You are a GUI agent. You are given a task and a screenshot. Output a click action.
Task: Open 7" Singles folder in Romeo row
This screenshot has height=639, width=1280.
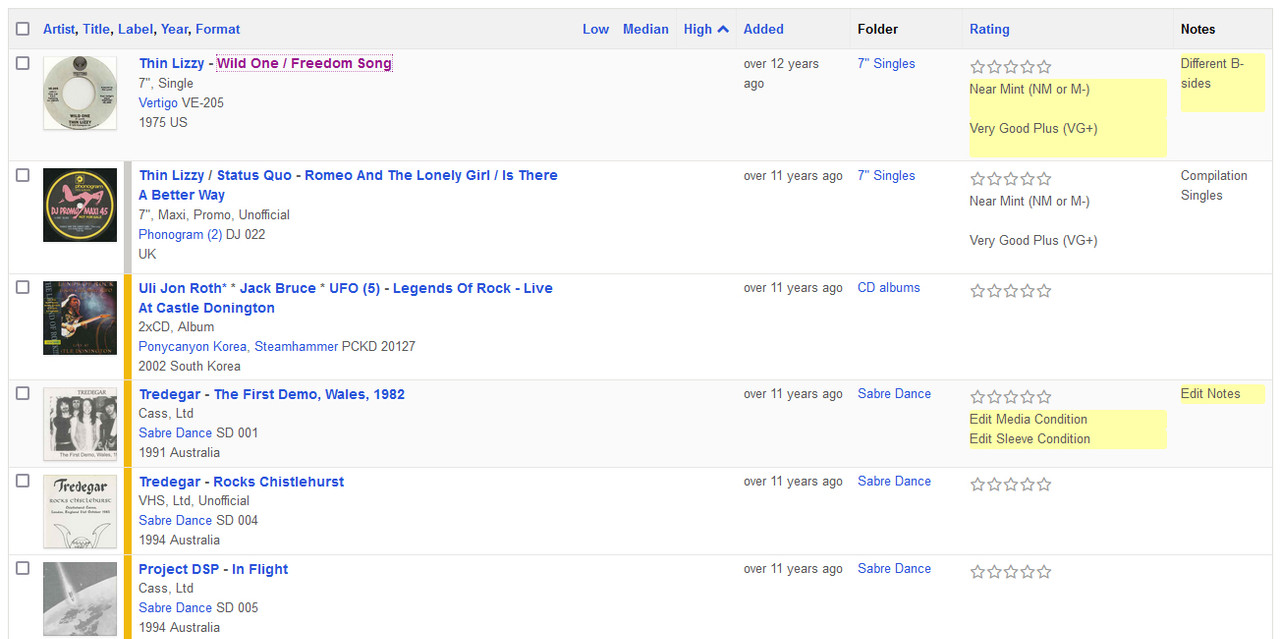(x=886, y=175)
